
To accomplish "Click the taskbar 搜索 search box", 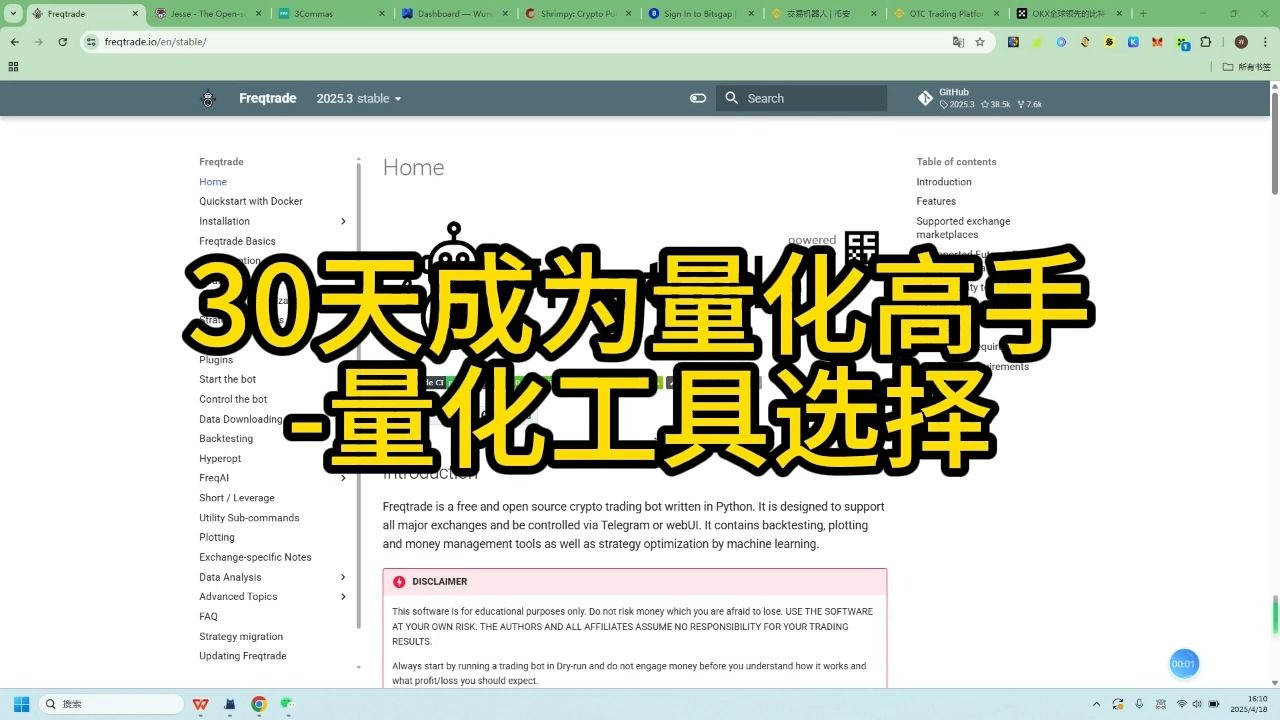I will point(110,704).
